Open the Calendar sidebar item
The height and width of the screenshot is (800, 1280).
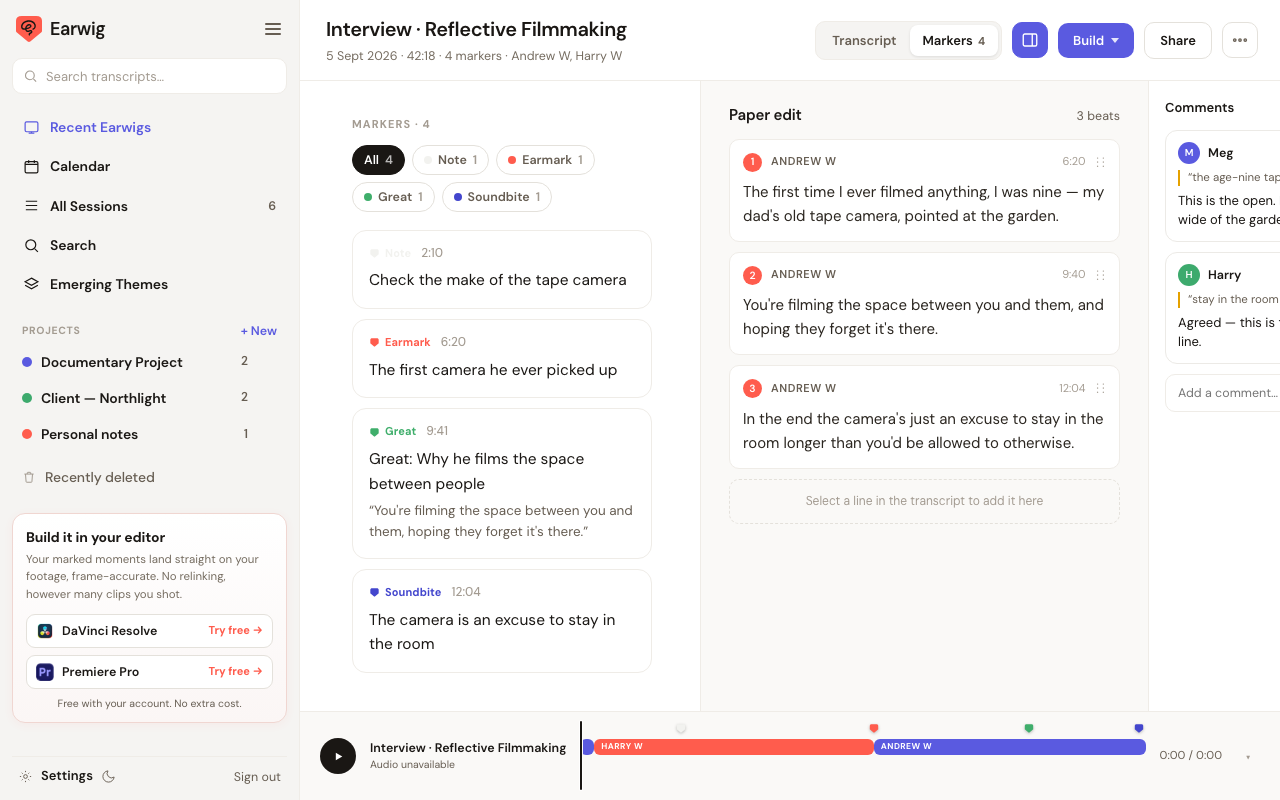150,166
